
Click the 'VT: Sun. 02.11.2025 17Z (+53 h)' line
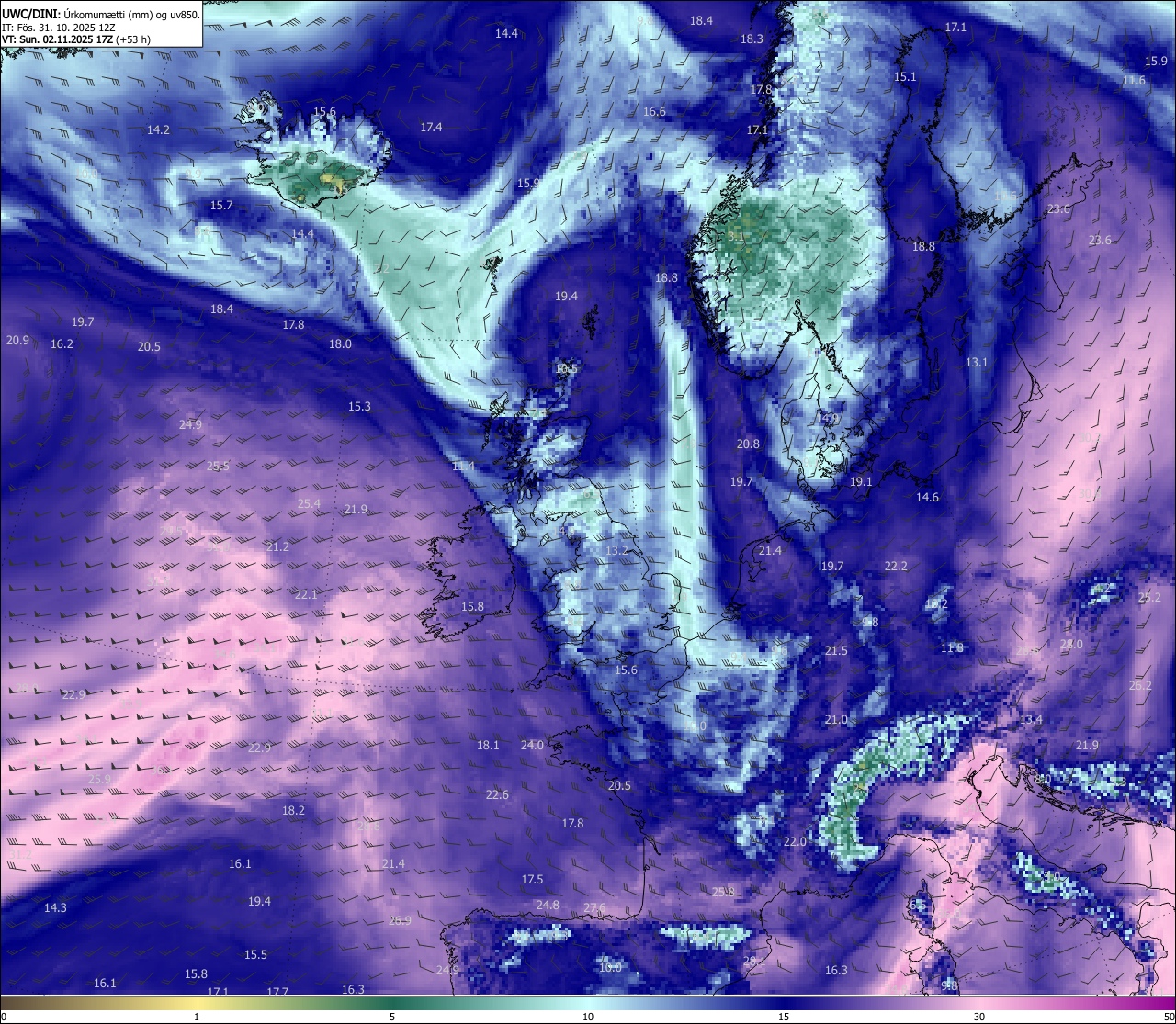pos(76,39)
